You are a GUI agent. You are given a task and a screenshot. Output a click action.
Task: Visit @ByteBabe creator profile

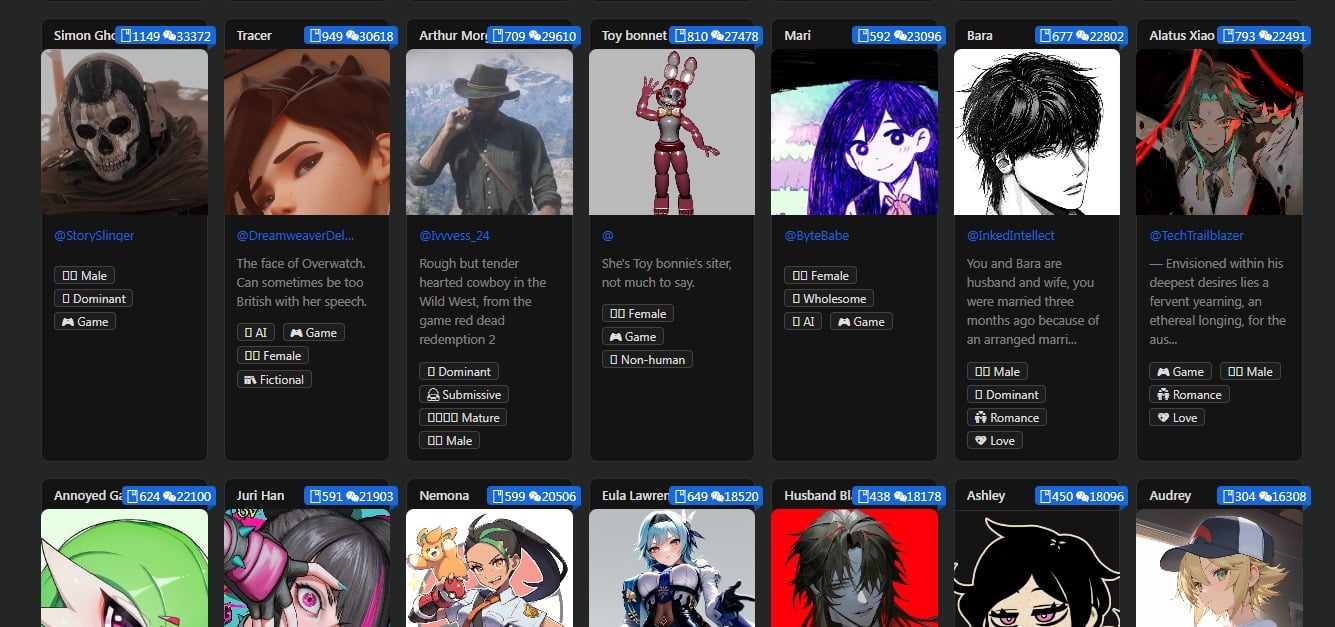816,236
